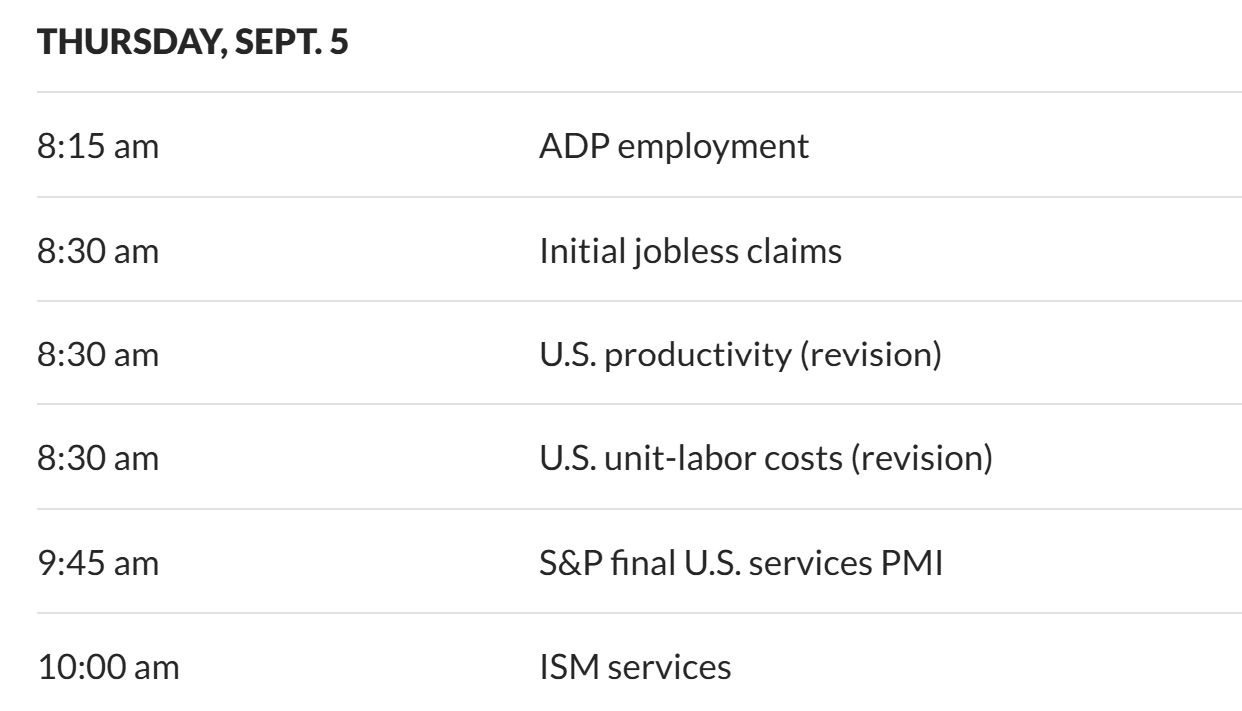
Task: Click 8:30 am beside U.S. productivity
Action: 98,355
